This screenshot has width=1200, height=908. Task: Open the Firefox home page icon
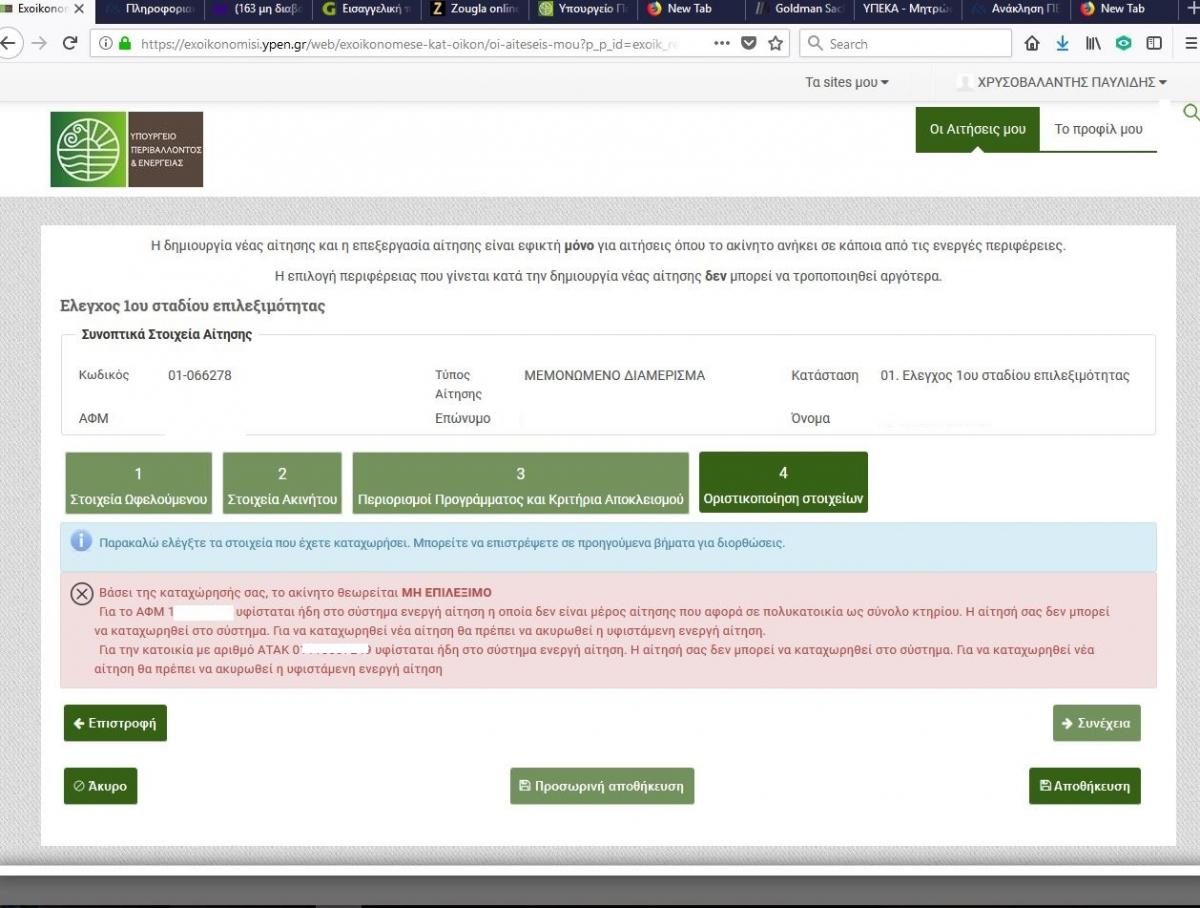coord(1032,44)
